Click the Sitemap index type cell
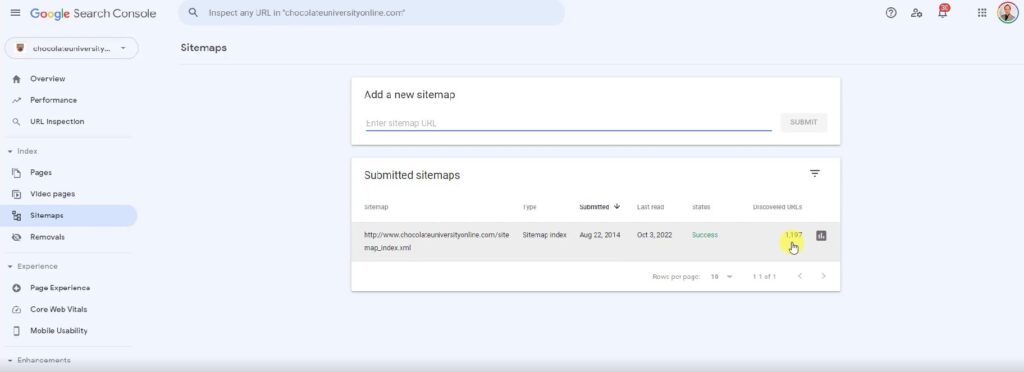 pos(545,235)
